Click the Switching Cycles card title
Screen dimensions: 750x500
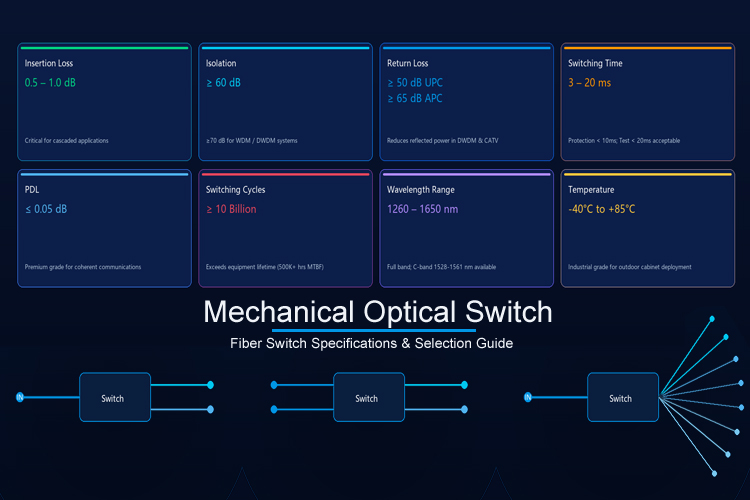pos(235,189)
